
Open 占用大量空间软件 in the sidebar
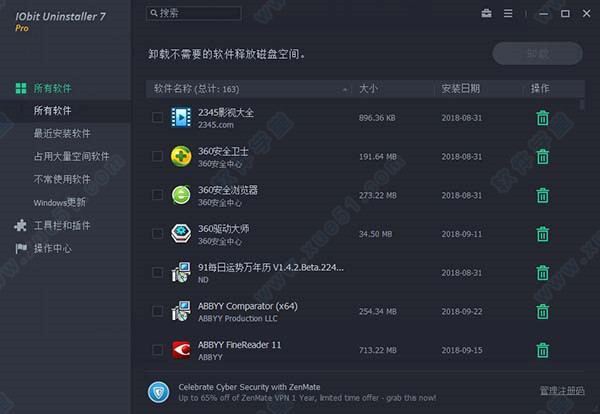tap(71, 156)
